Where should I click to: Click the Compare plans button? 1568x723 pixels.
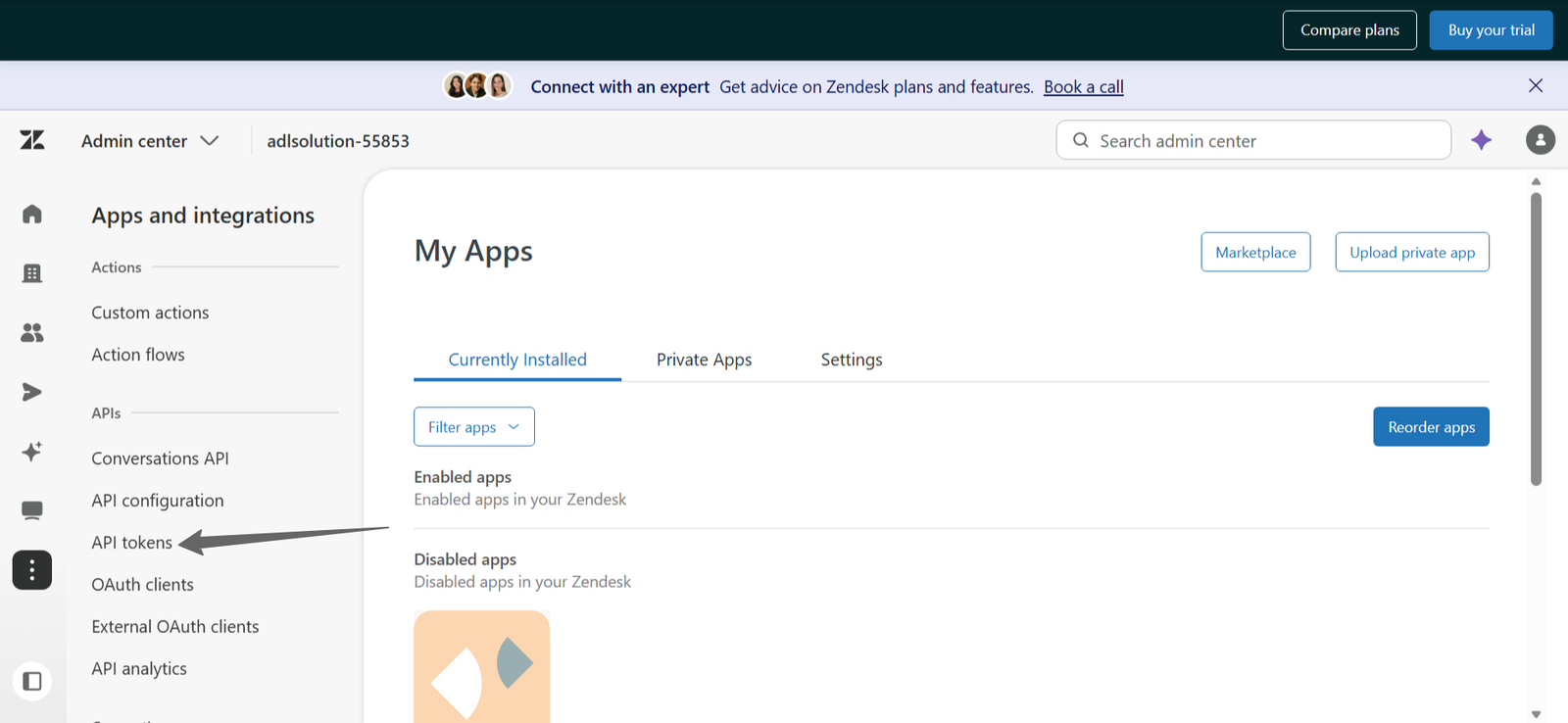tap(1349, 30)
